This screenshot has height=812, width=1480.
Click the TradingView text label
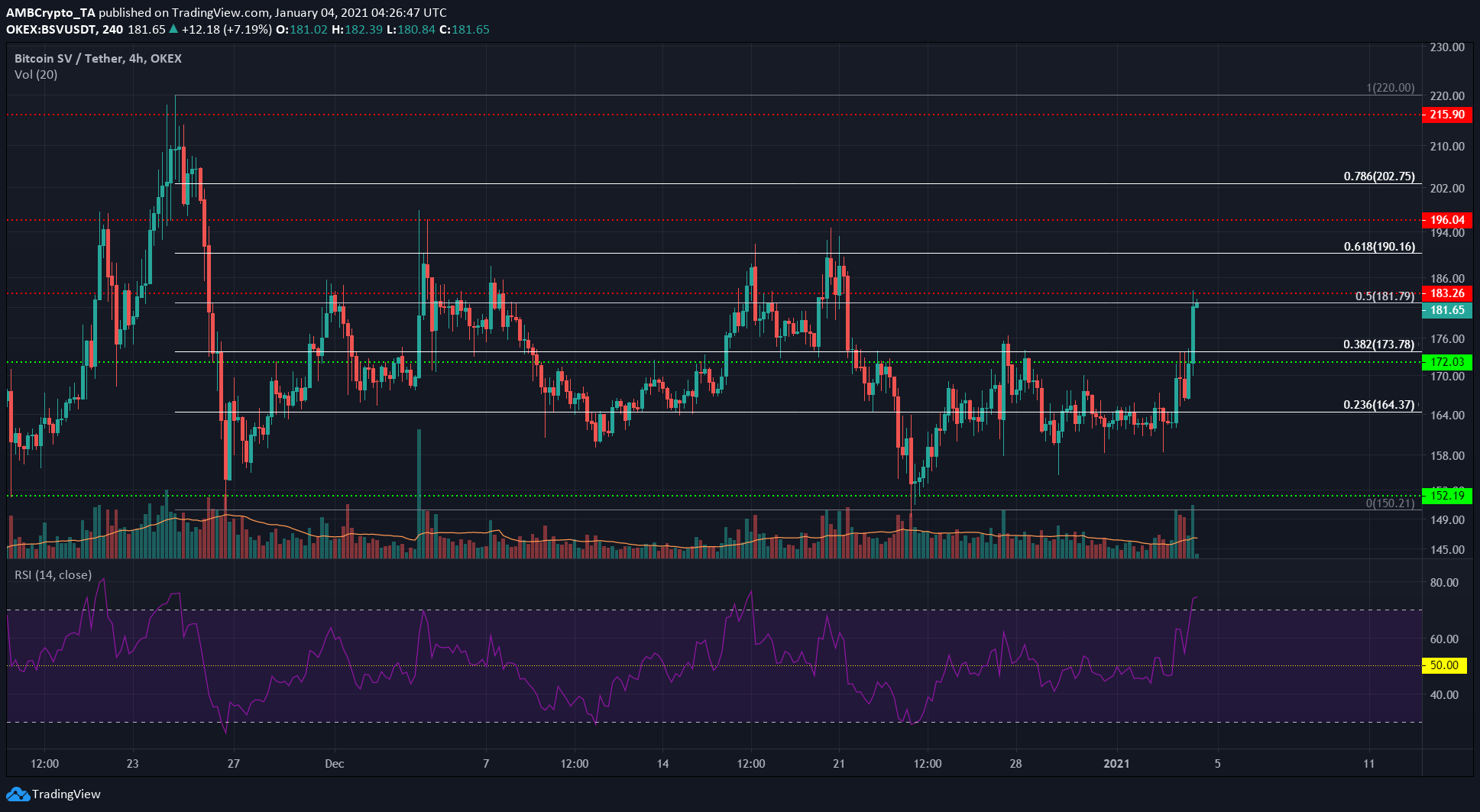tap(66, 794)
